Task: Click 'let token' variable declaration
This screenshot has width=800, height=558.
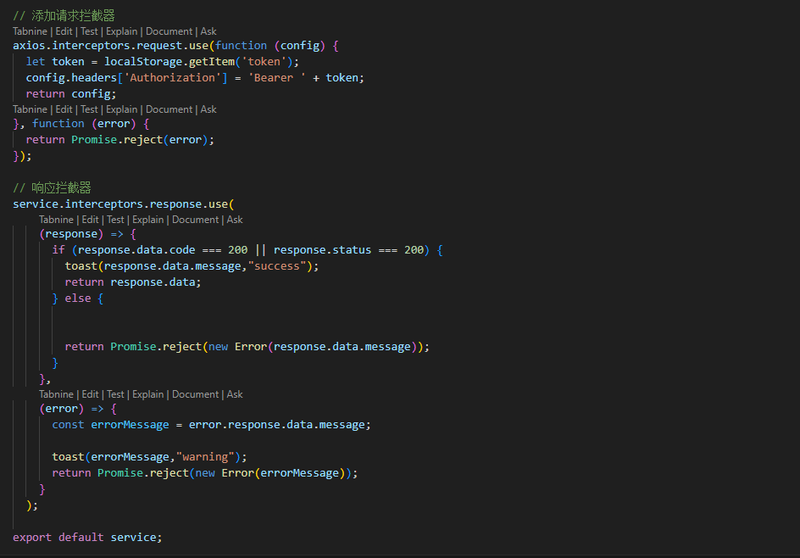Action: click(x=55, y=62)
